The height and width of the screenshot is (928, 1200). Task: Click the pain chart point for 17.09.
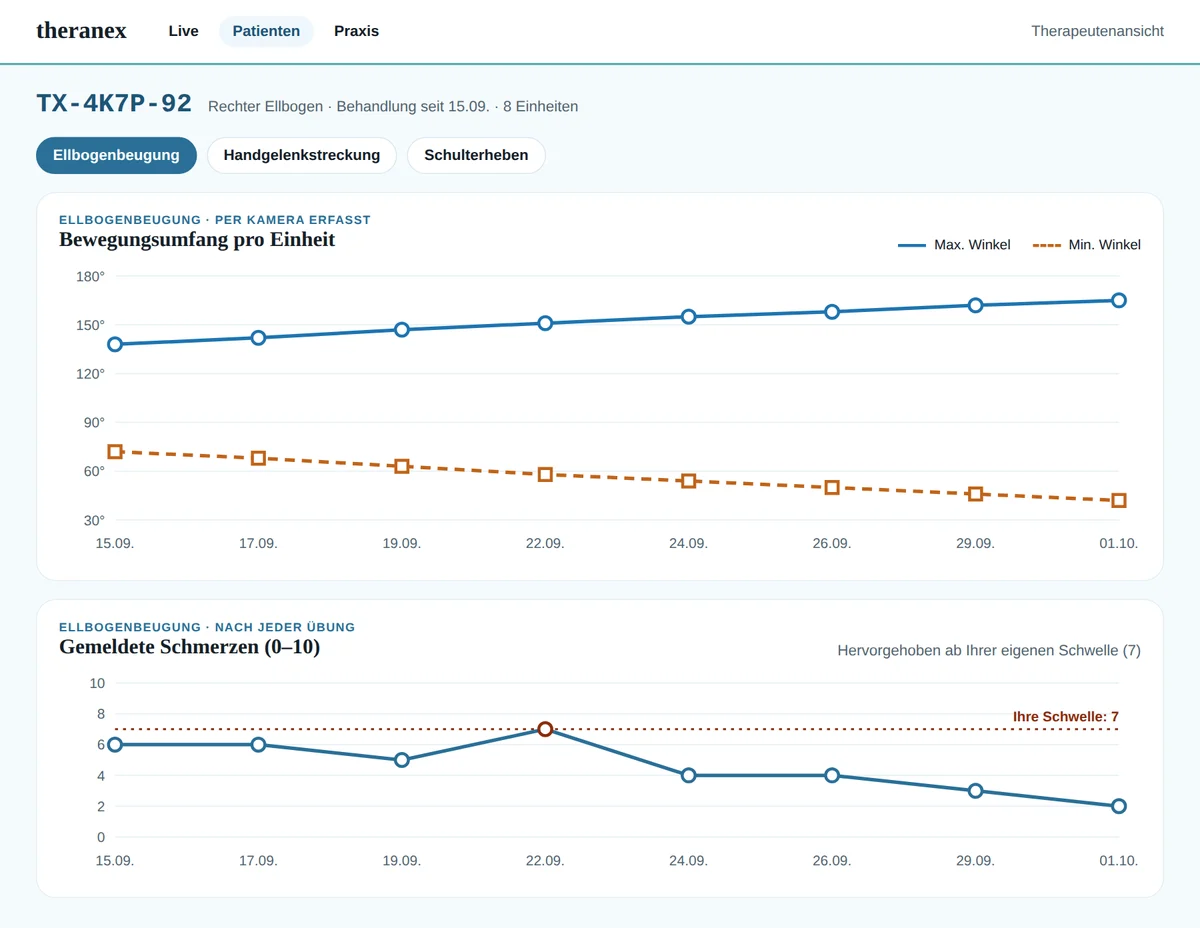[x=258, y=744]
